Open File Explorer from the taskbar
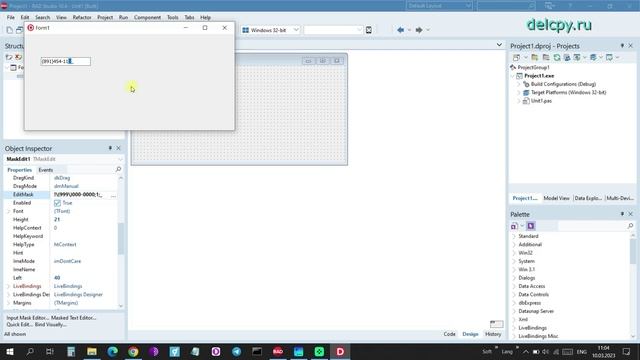 pyautogui.click(x=92, y=351)
